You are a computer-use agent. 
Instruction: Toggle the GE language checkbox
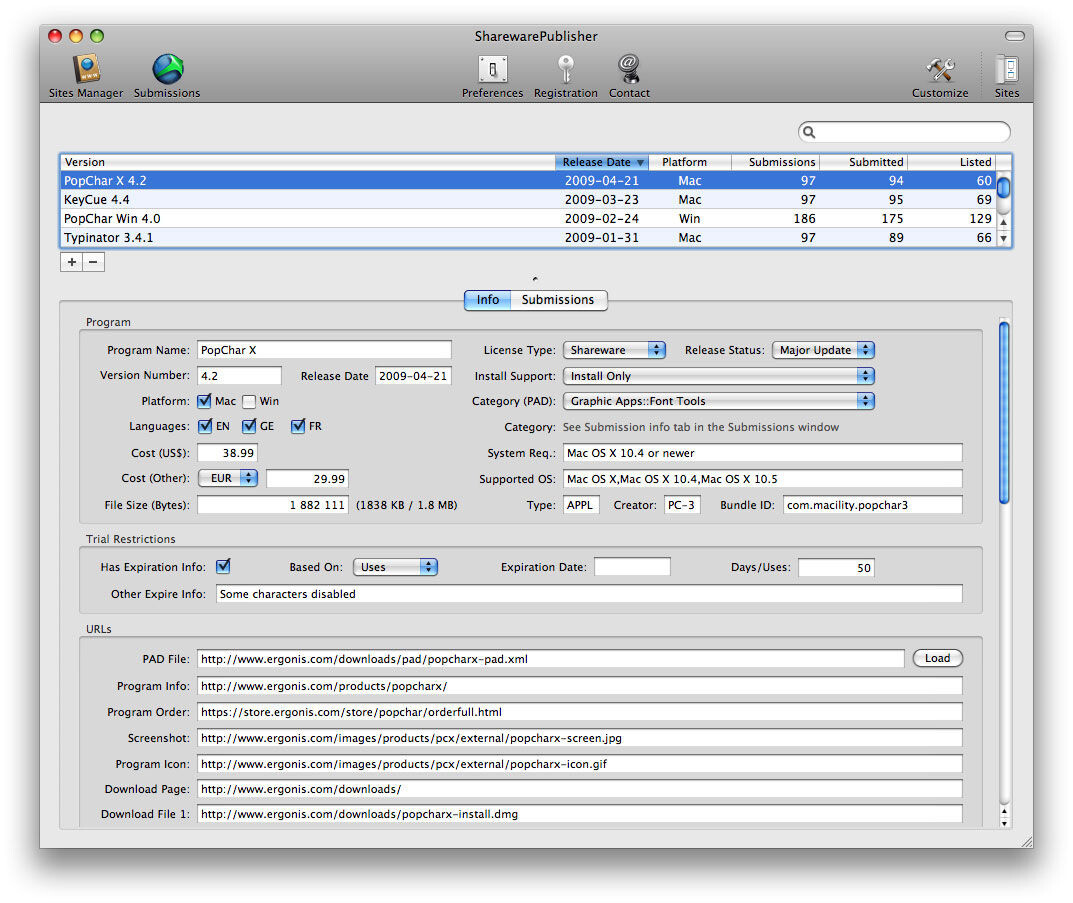tap(249, 426)
